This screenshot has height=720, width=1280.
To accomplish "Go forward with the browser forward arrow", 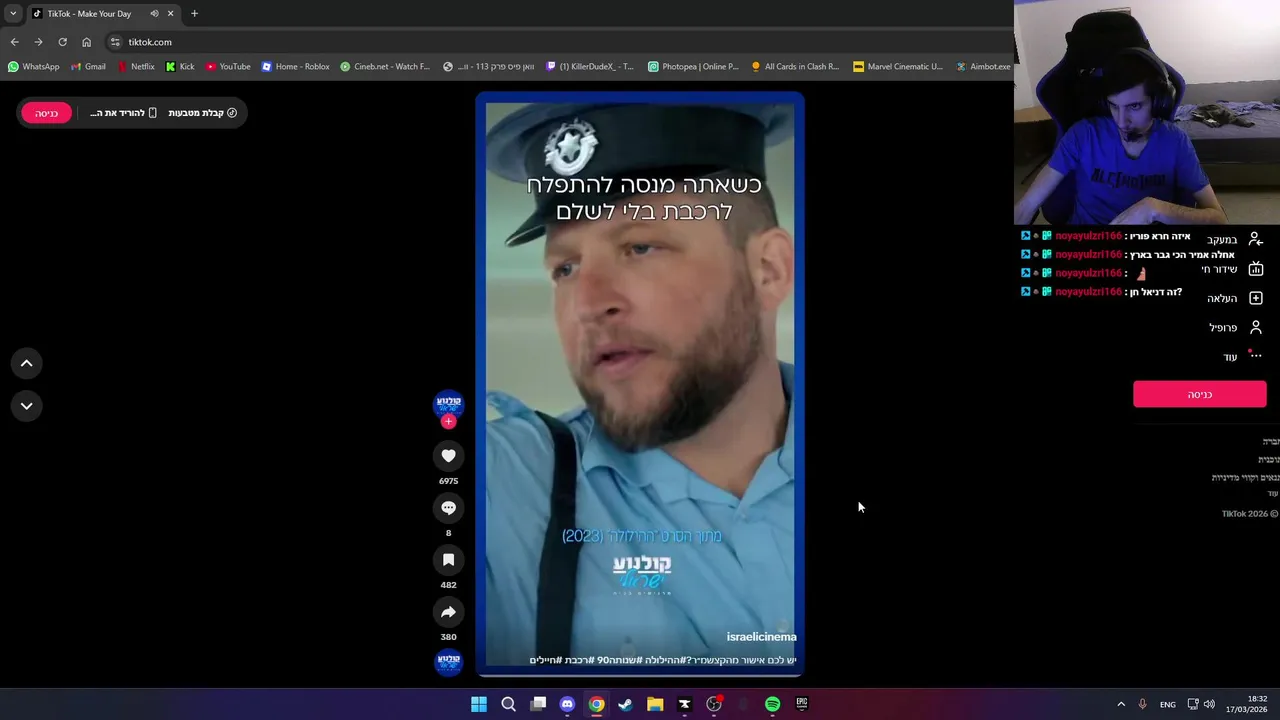I will pyautogui.click(x=38, y=42).
